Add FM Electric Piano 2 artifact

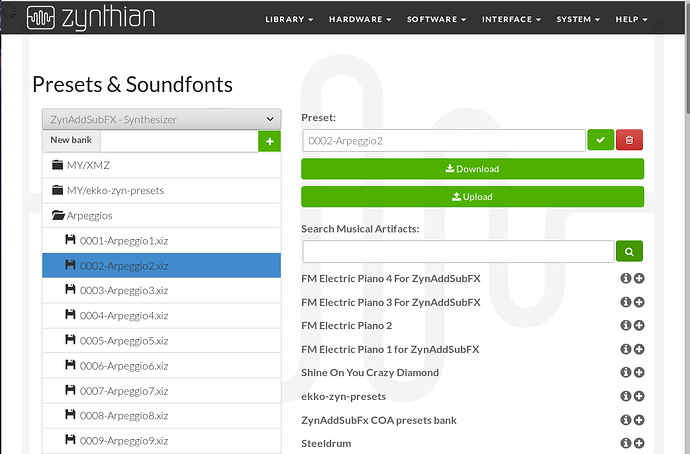click(639, 325)
